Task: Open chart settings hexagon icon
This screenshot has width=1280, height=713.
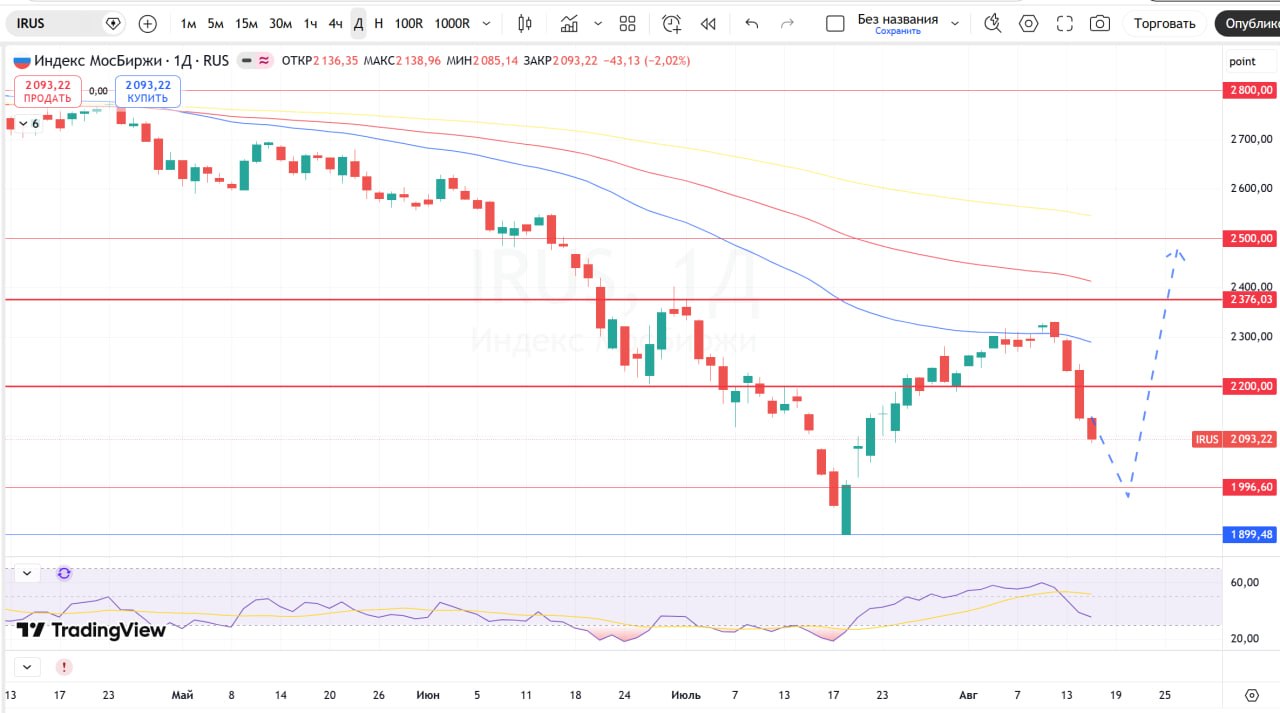Action: [1028, 23]
